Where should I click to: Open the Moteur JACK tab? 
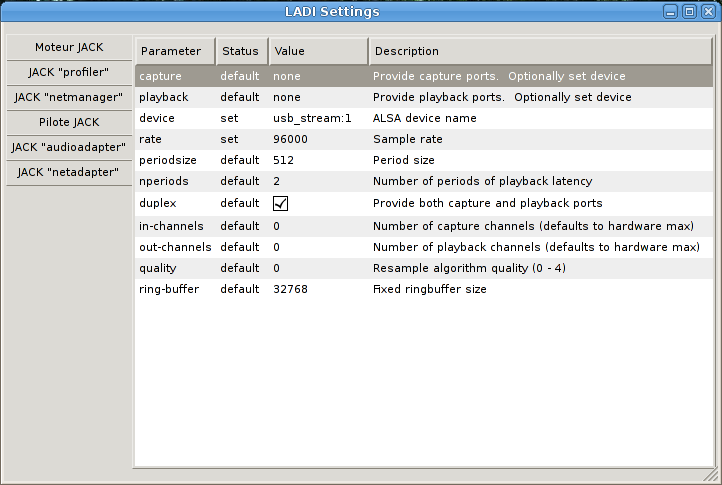69,47
